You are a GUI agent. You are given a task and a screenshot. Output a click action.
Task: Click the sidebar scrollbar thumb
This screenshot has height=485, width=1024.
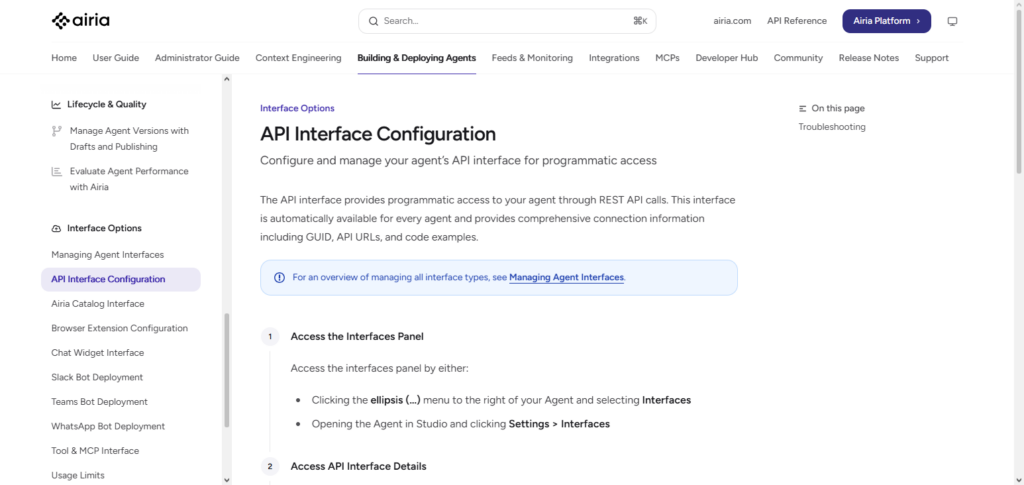pyautogui.click(x=227, y=370)
